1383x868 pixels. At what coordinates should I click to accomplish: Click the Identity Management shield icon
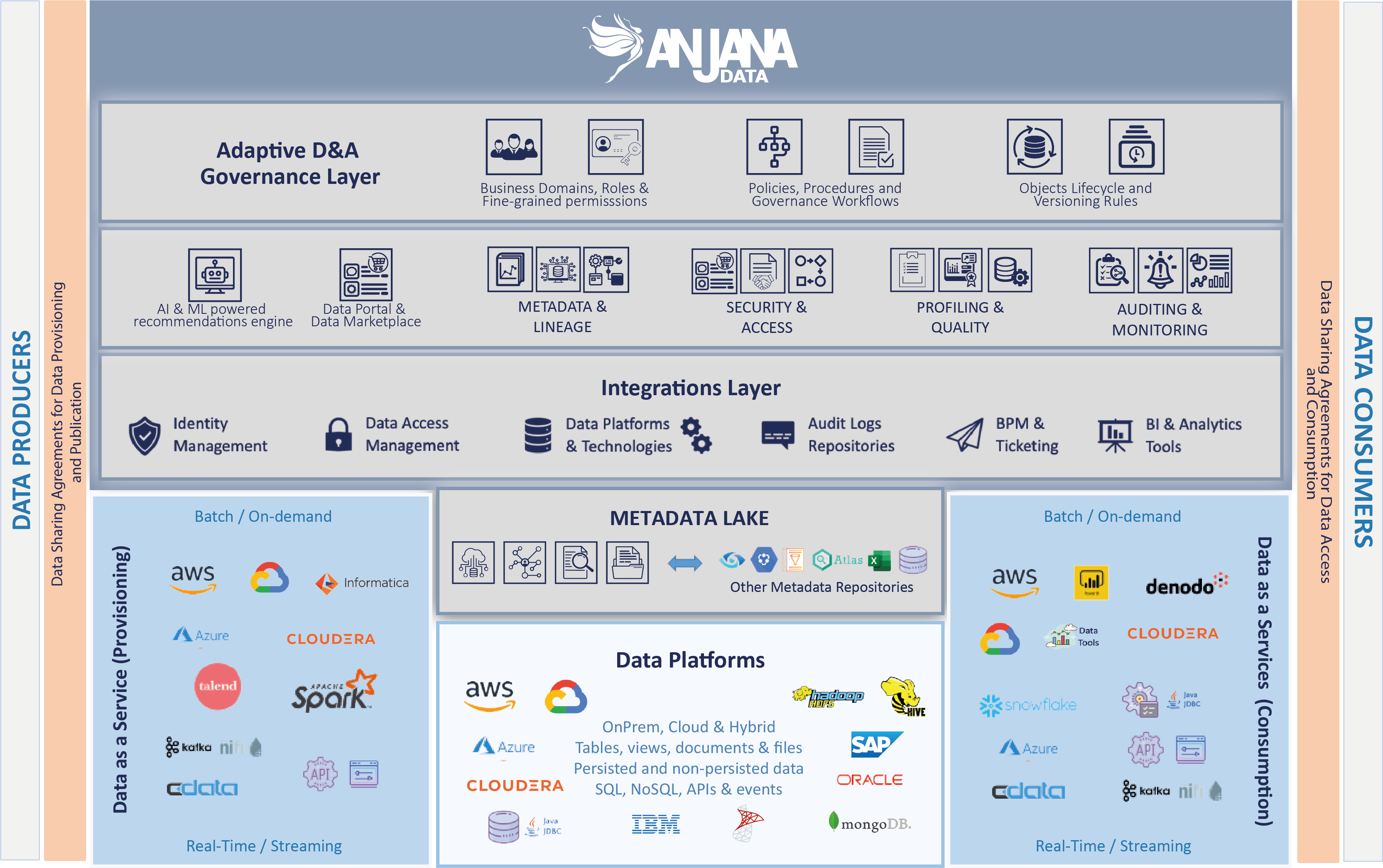tap(144, 435)
